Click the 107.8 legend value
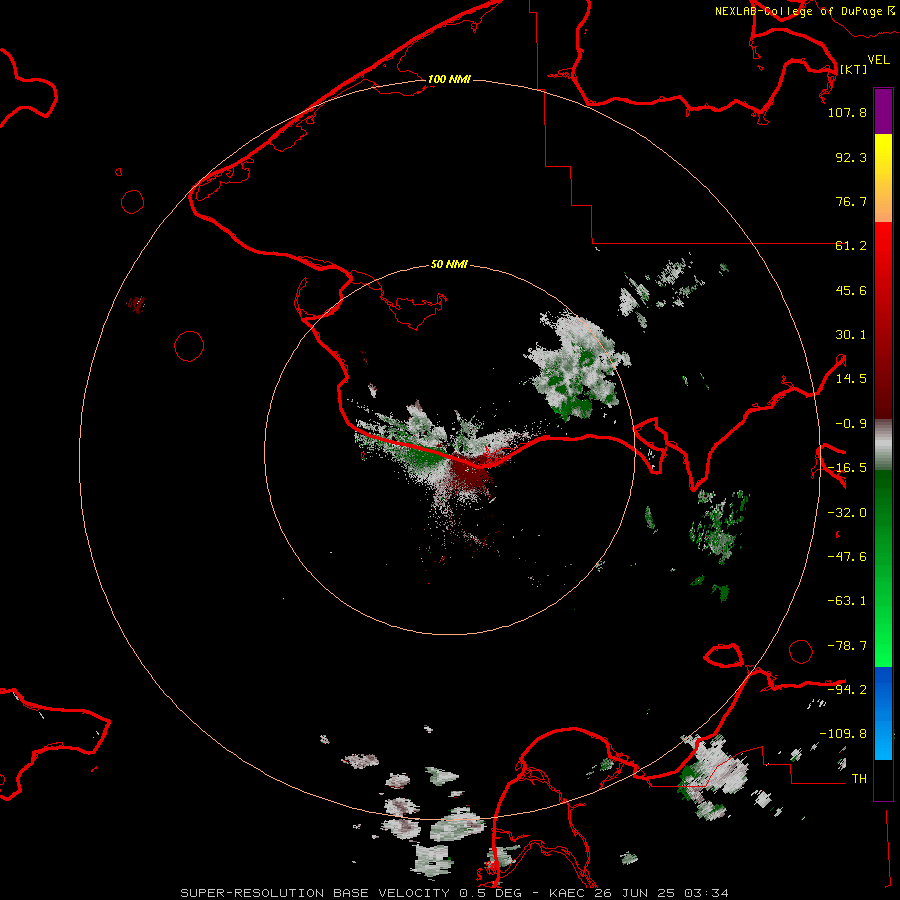The image size is (900, 900). click(847, 112)
